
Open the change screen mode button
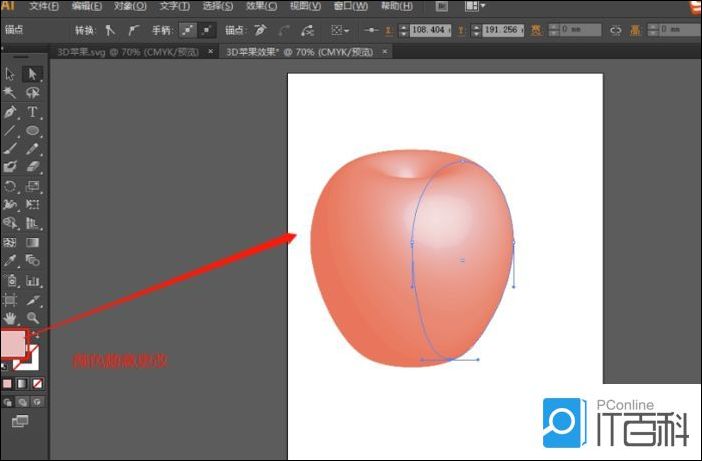tap(20, 422)
